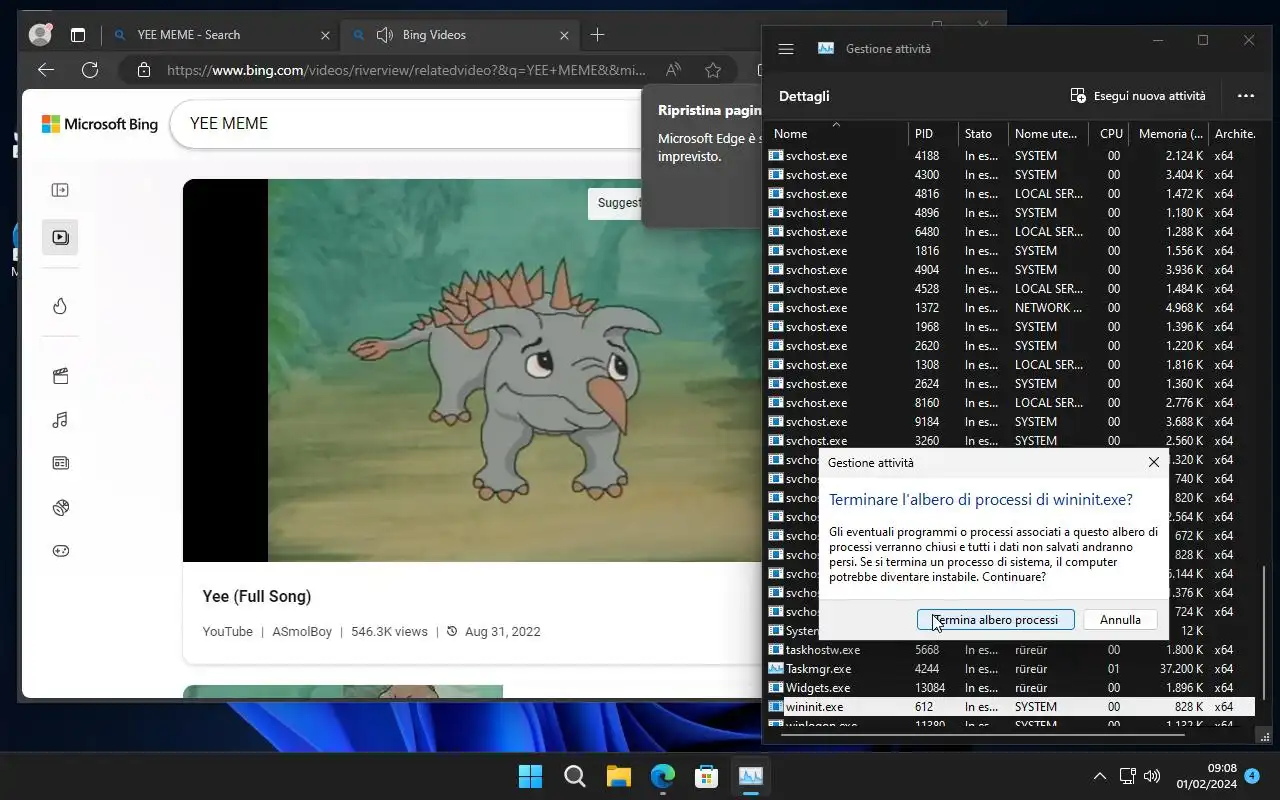Click Taskmgr.exe process icon
Screen dimensions: 1280x800
pos(775,669)
